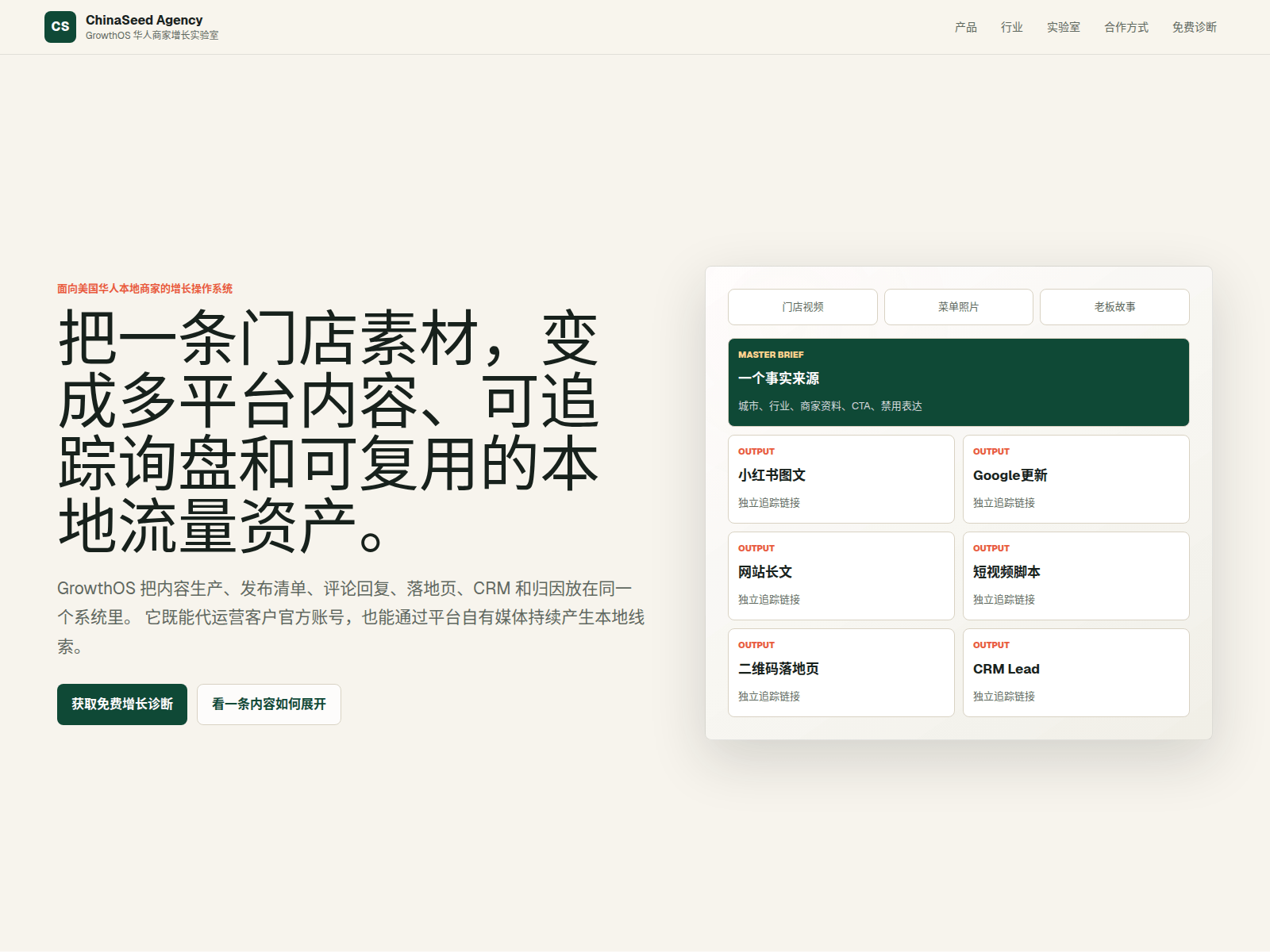The height and width of the screenshot is (952, 1270).
Task: Open the 产品 nav menu item
Action: point(966,27)
